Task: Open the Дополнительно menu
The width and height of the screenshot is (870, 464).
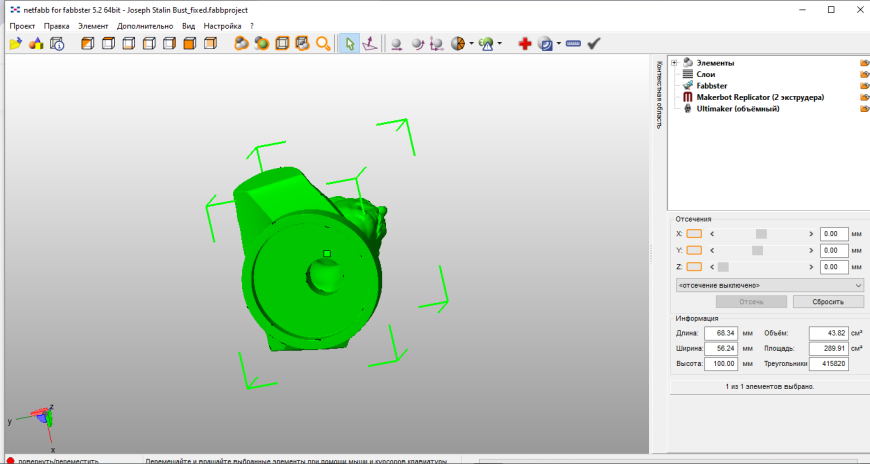Action: (145, 25)
